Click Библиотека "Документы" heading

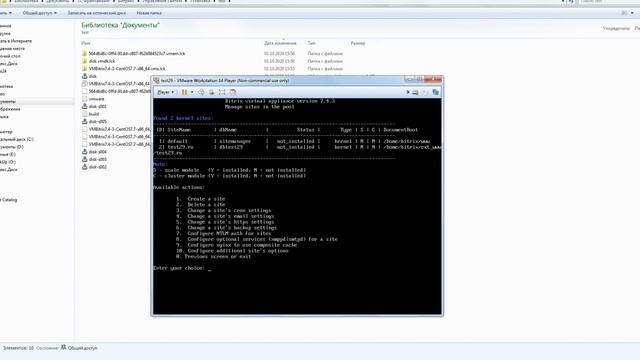point(120,25)
